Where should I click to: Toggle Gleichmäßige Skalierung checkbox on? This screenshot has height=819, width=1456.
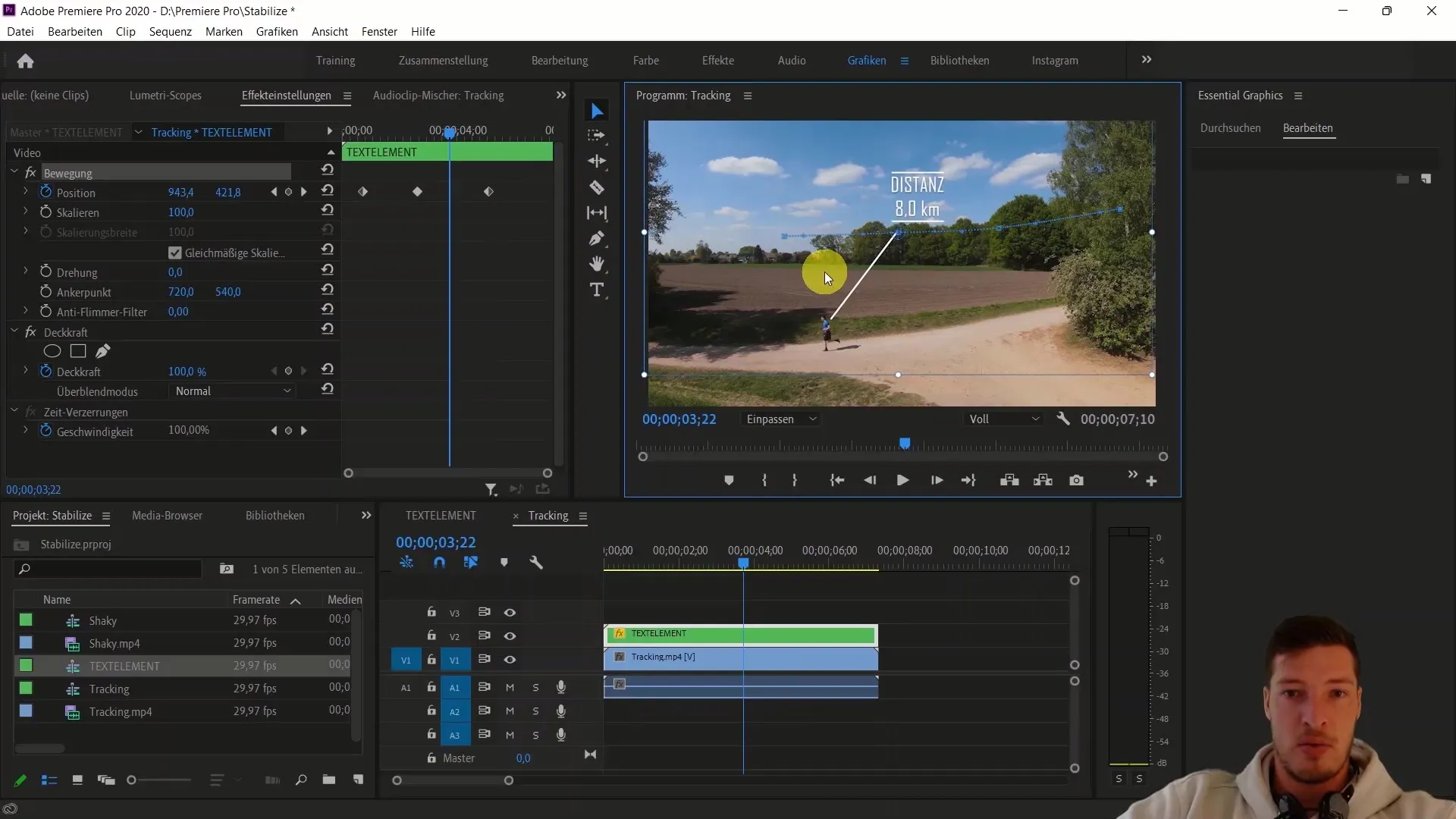[x=174, y=252]
